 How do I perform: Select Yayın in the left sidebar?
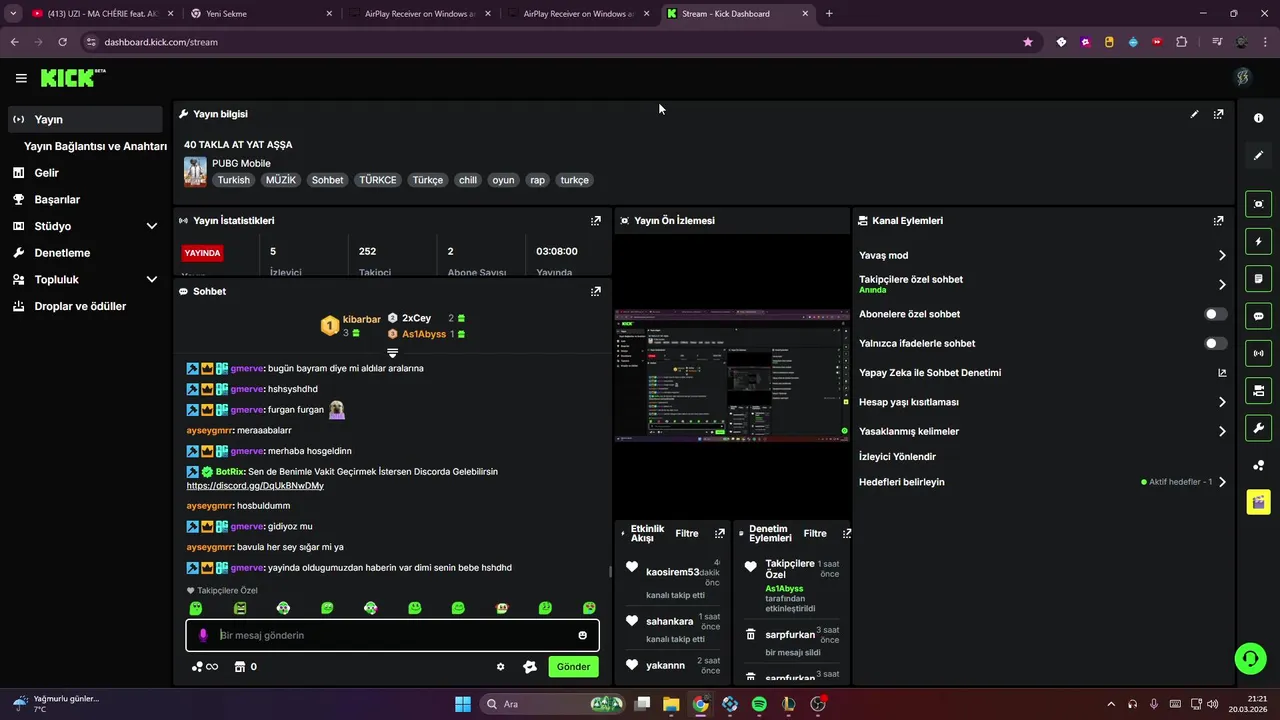84,119
